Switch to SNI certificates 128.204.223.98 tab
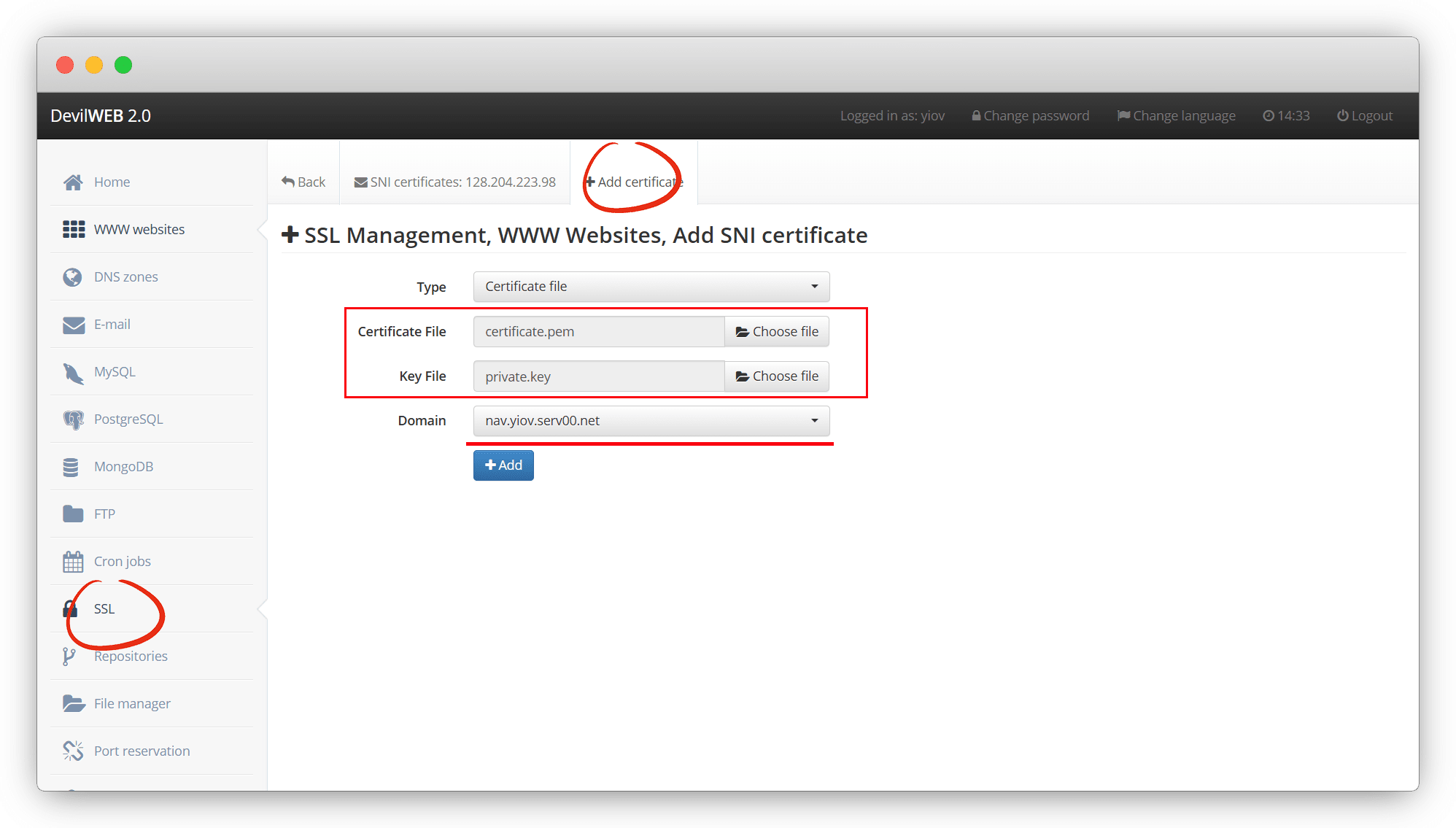The image size is (1456, 828). [454, 182]
